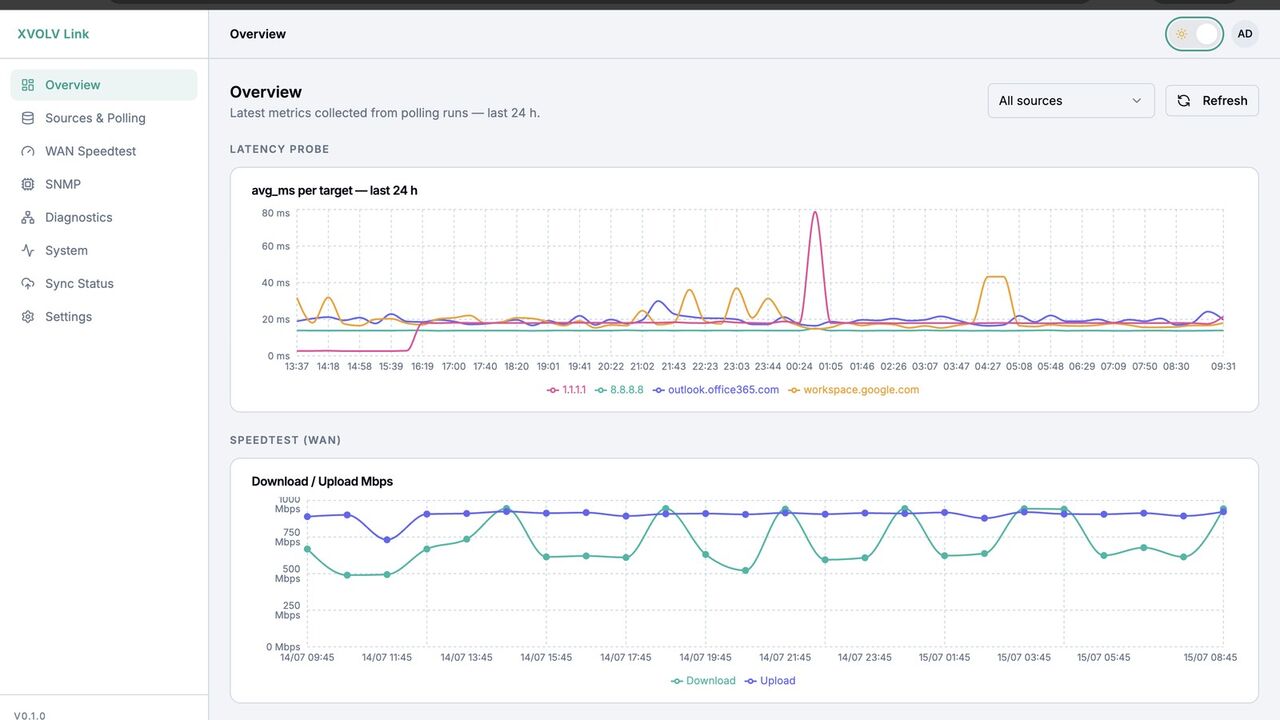The width and height of the screenshot is (1280, 720).
Task: Go to Sources & Polling
Action: (104, 118)
